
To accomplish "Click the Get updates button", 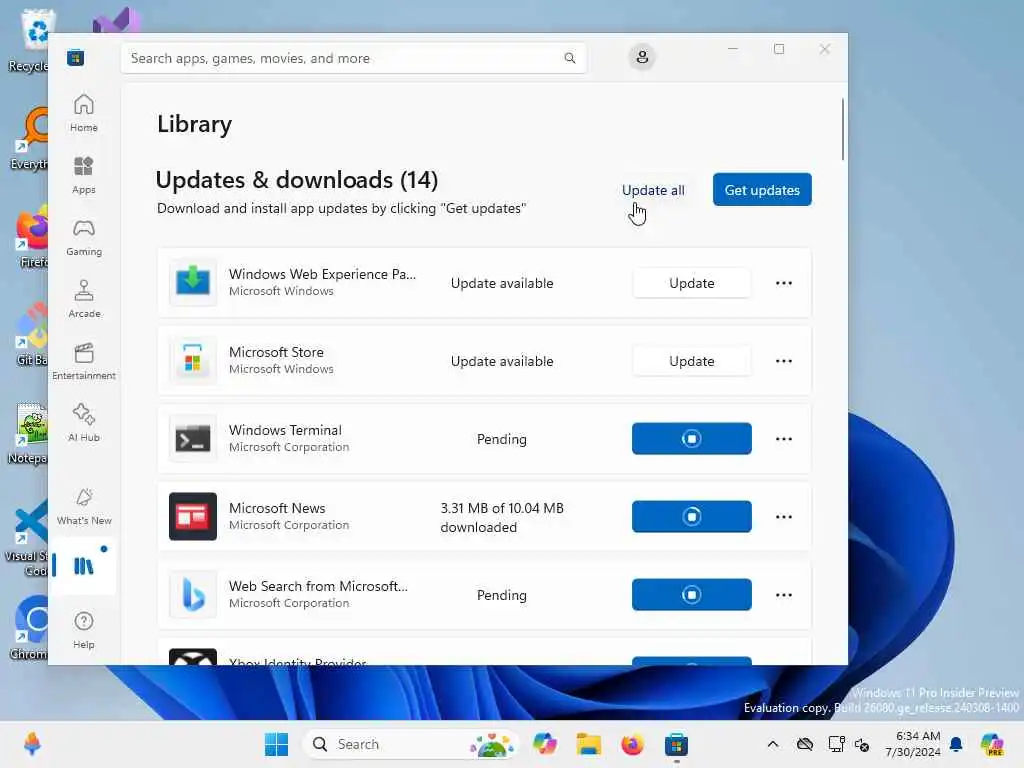I will point(762,189).
